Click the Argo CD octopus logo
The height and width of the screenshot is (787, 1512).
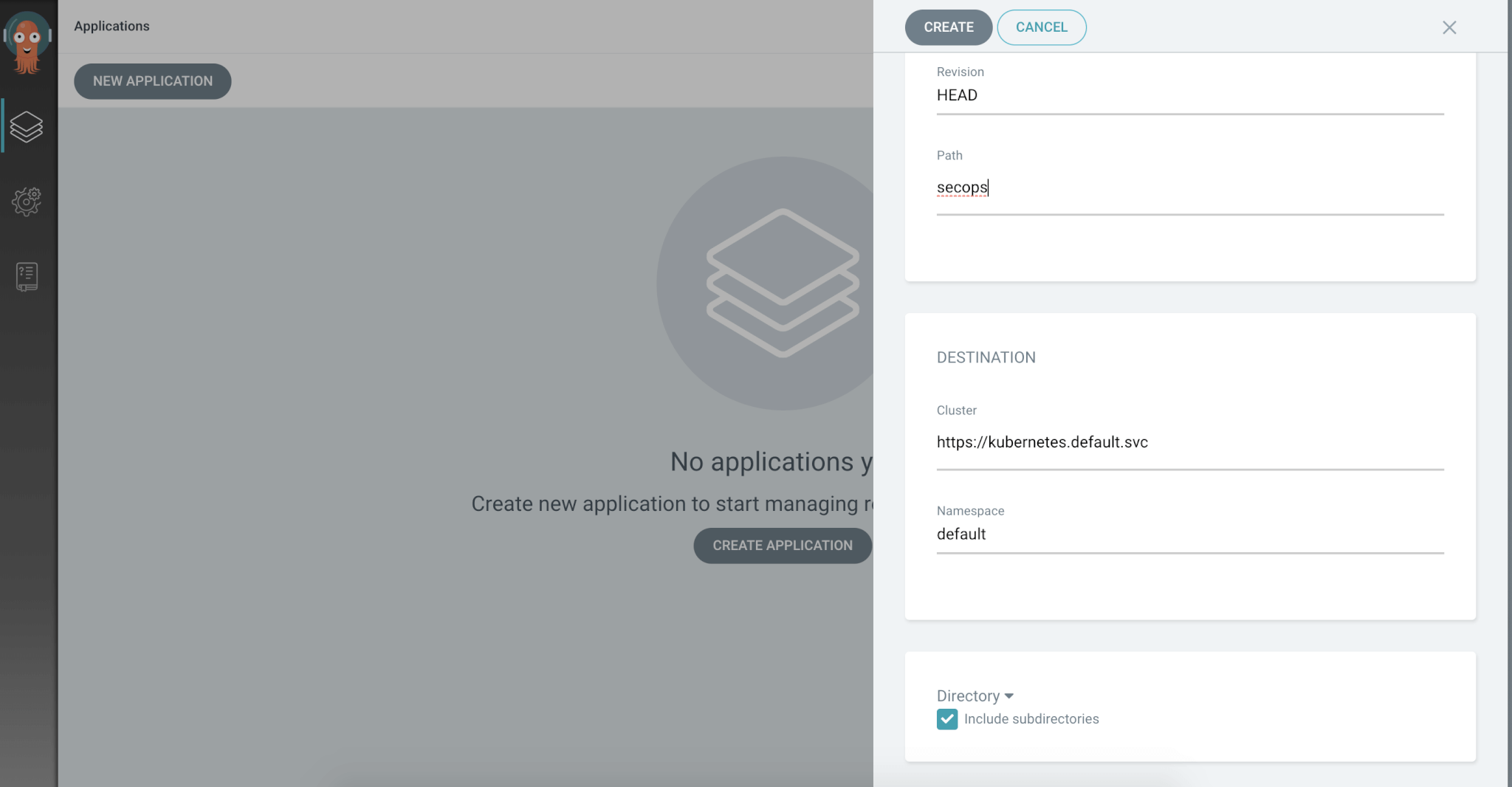click(27, 42)
